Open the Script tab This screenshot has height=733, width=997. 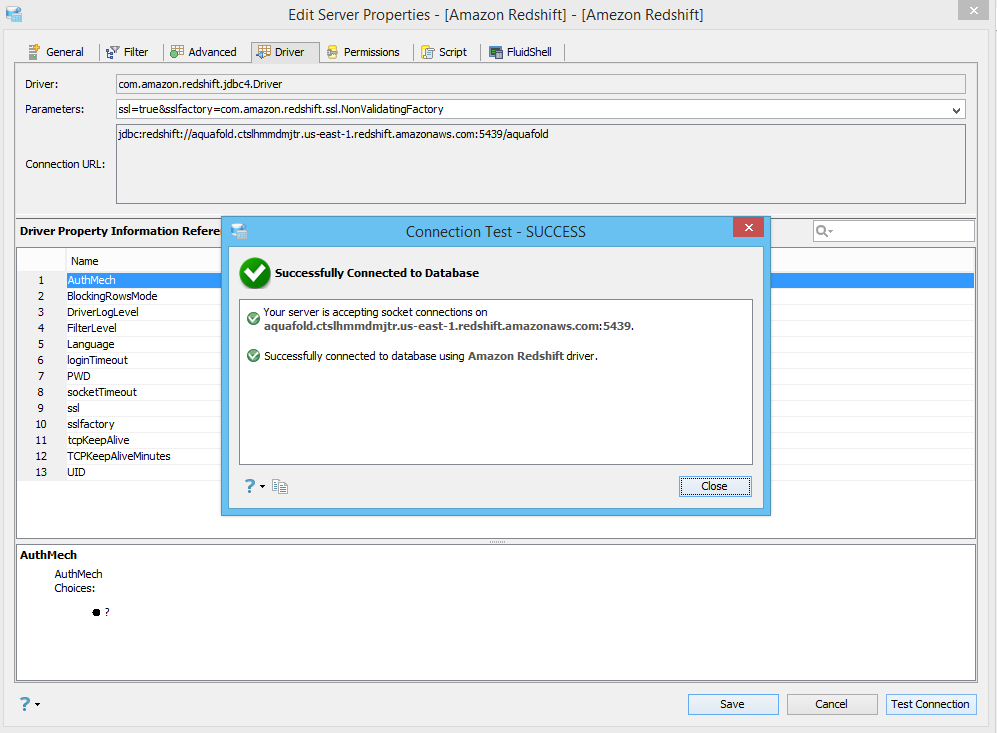click(444, 52)
